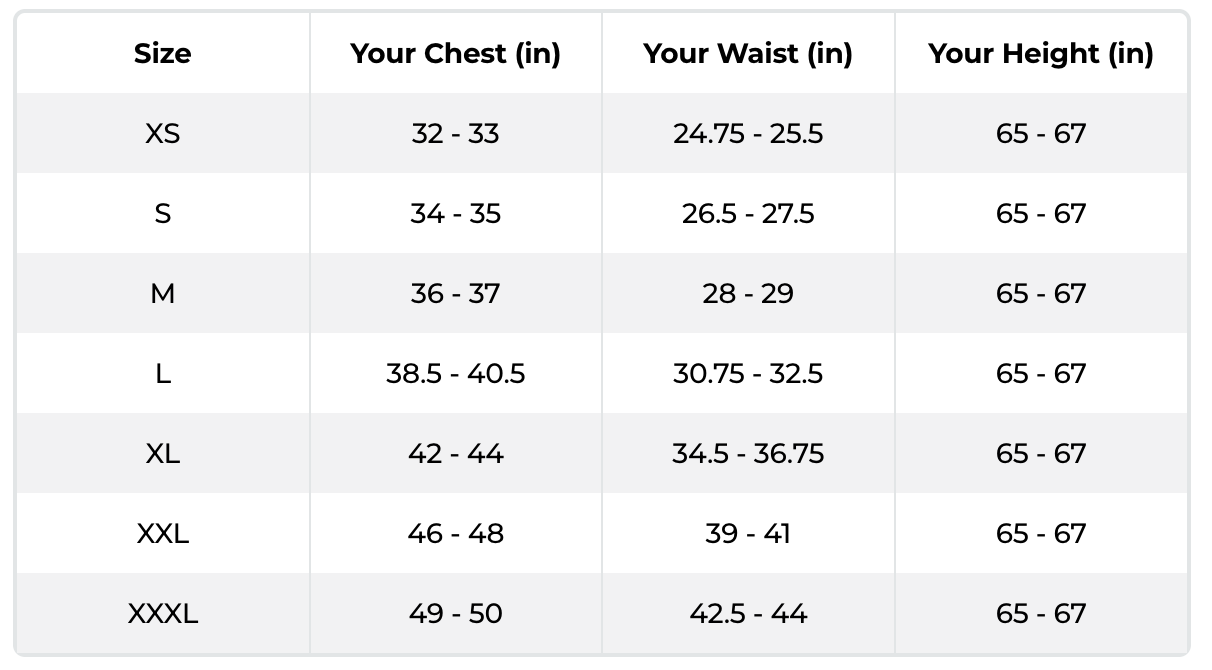Click chest value 38.5 - 40.5
1212x670 pixels.
click(x=455, y=373)
